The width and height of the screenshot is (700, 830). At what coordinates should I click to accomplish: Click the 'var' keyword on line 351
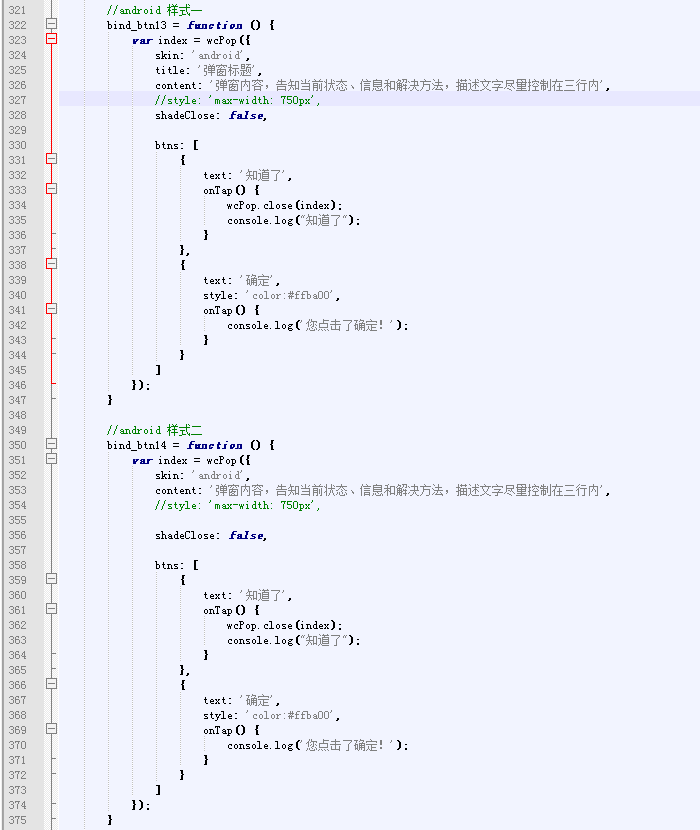coord(142,461)
